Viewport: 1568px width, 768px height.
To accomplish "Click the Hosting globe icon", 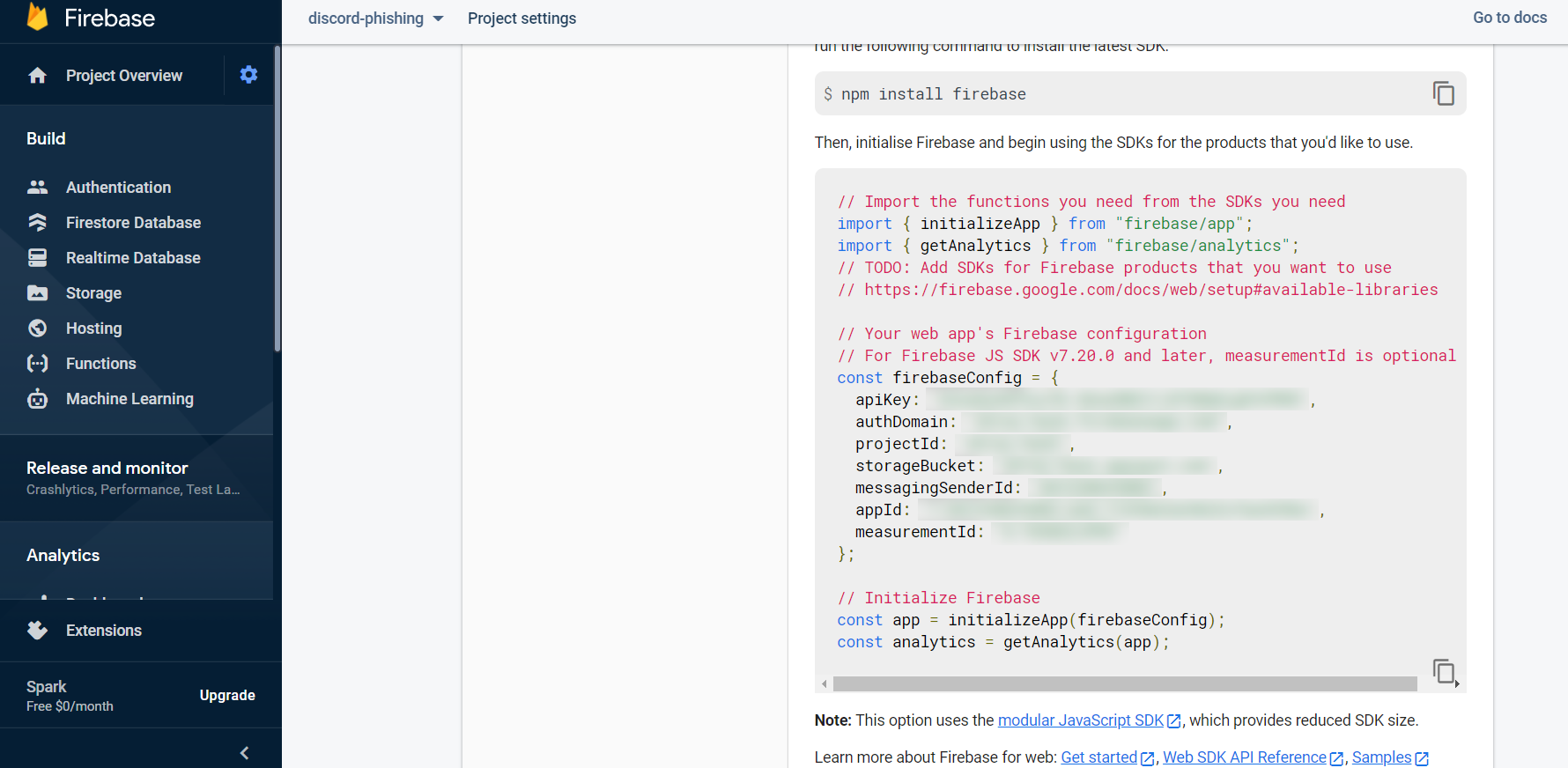I will [x=37, y=328].
